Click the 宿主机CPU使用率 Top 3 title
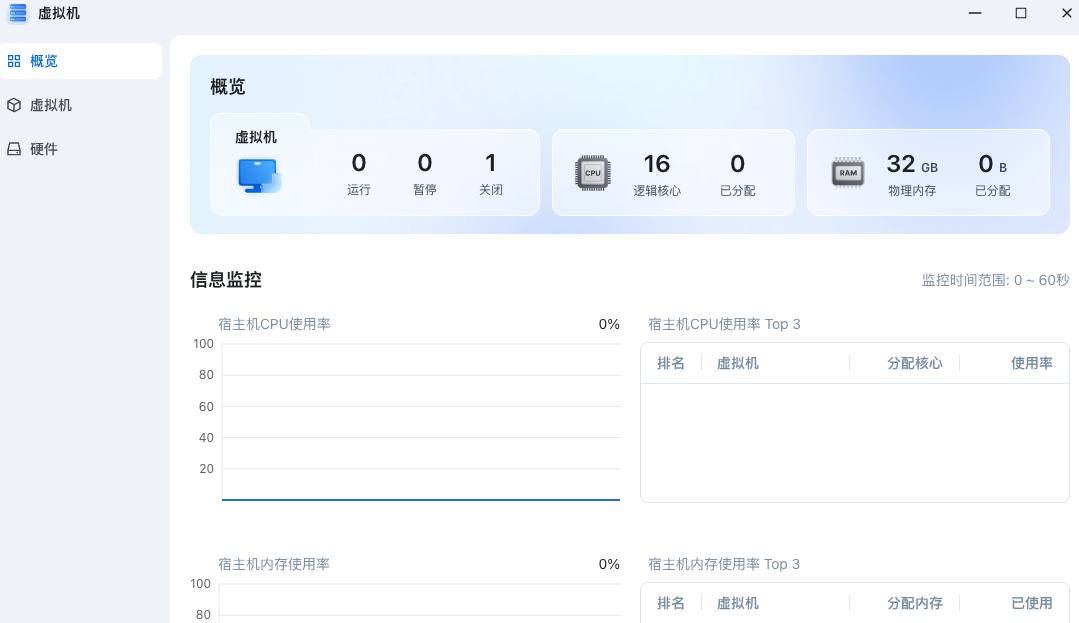This screenshot has height=623, width=1079. pyautogui.click(x=724, y=324)
